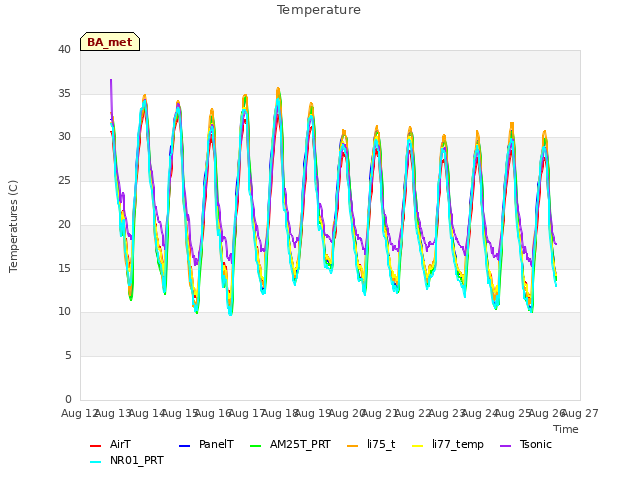The width and height of the screenshot is (640, 480).
Task: Click the cyan NR01_PRT legend swatch
Action: click(96, 462)
